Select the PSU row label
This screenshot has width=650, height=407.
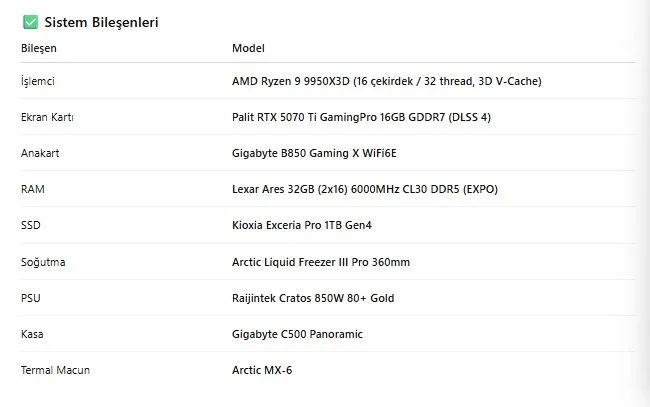click(31, 298)
